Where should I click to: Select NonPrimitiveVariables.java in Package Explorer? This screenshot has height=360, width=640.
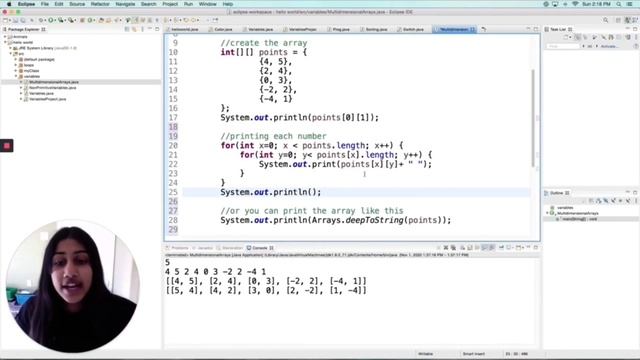pos(52,88)
